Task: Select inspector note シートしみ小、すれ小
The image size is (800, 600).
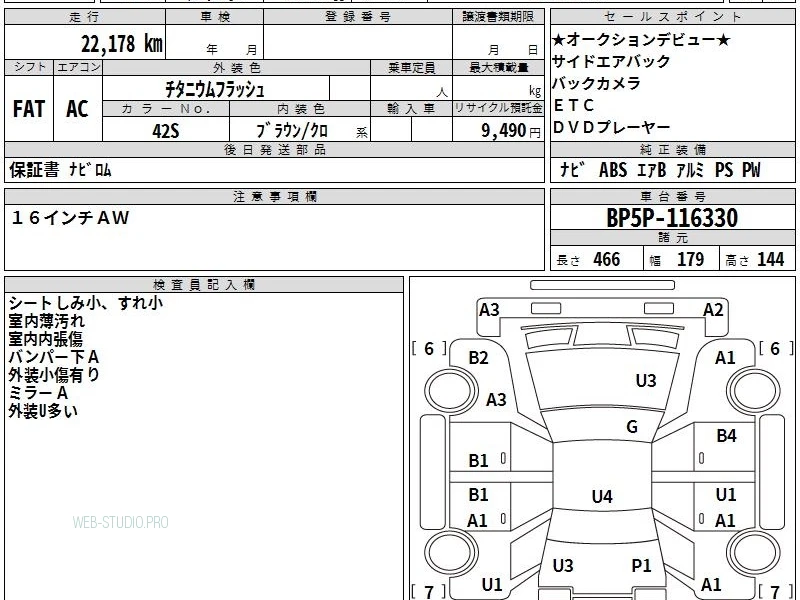Action: point(85,303)
